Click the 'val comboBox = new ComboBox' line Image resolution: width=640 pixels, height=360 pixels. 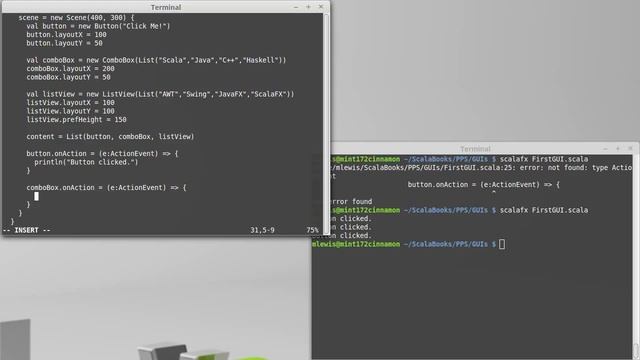coord(156,60)
